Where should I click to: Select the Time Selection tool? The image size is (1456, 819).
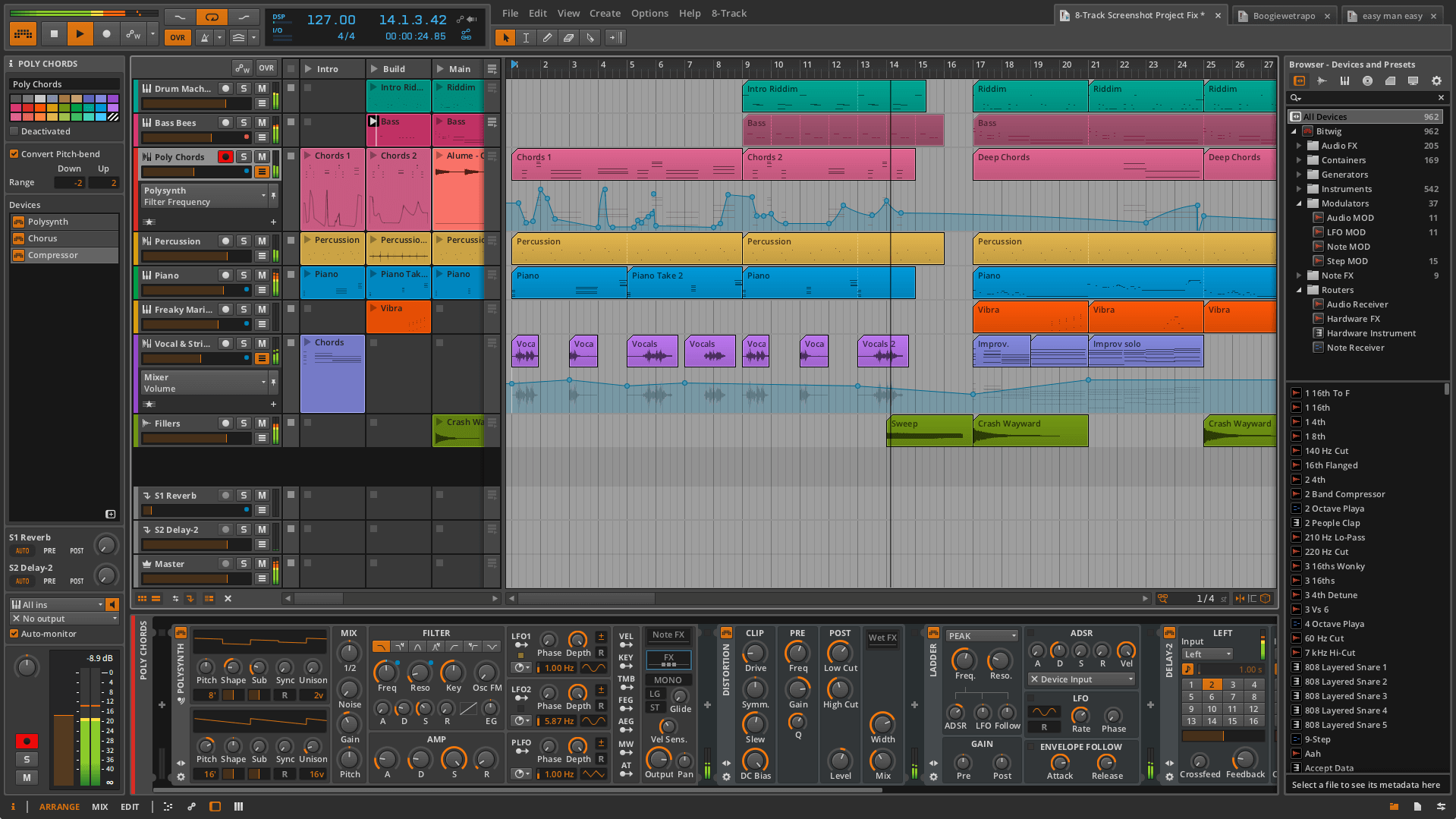pos(526,37)
